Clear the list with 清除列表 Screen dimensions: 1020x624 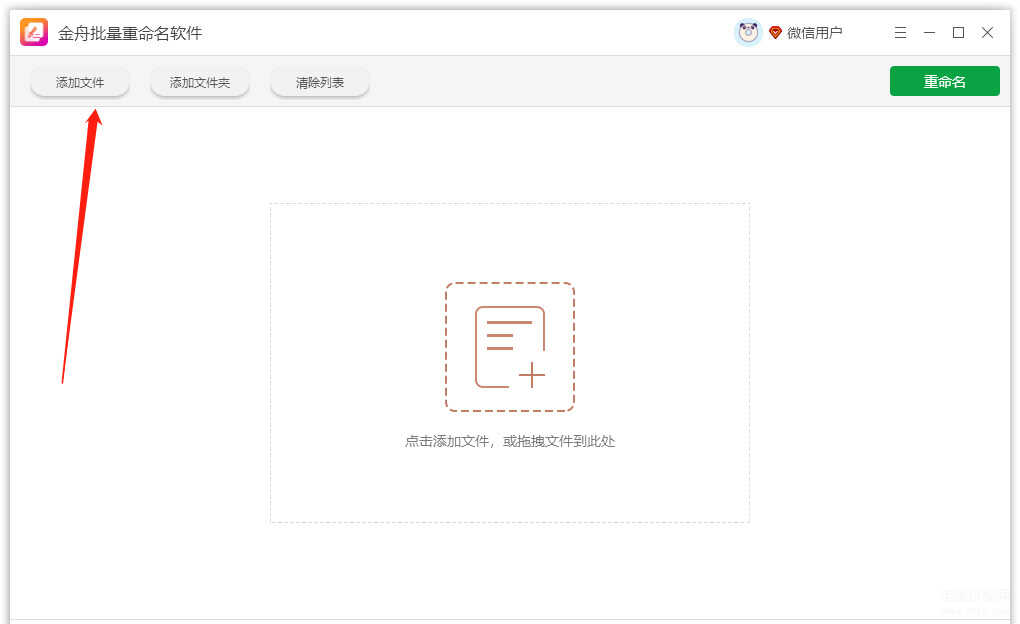(x=319, y=83)
